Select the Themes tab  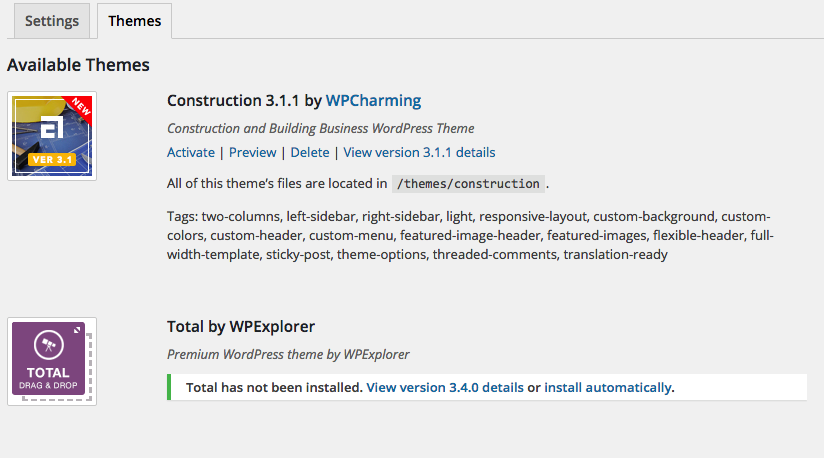(135, 21)
